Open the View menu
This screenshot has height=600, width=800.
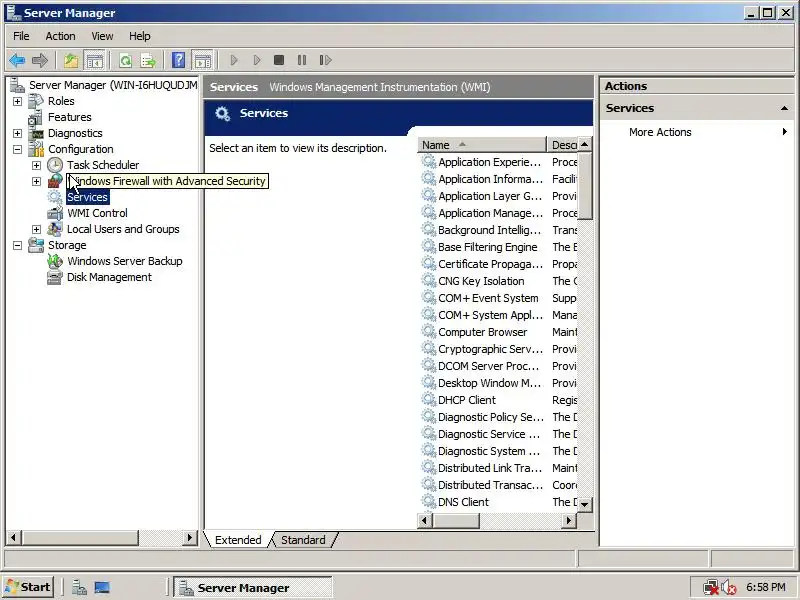pos(102,36)
